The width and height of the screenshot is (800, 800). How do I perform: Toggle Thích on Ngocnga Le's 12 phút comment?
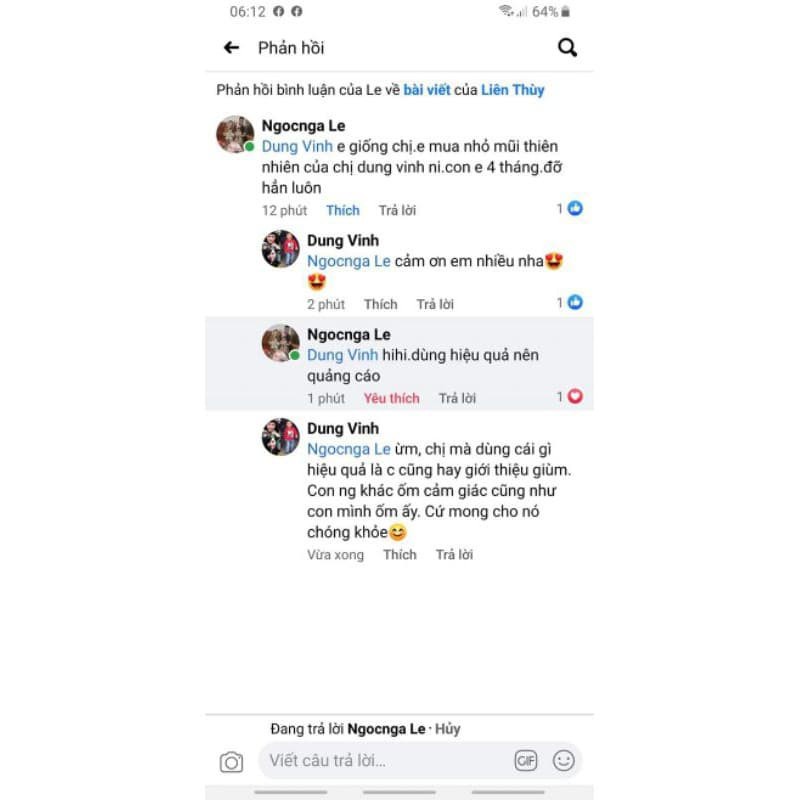click(x=343, y=210)
